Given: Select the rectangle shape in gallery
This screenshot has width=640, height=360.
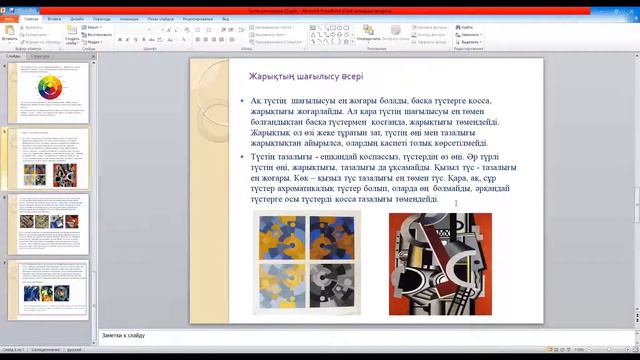Looking at the screenshot, I should (333, 28).
